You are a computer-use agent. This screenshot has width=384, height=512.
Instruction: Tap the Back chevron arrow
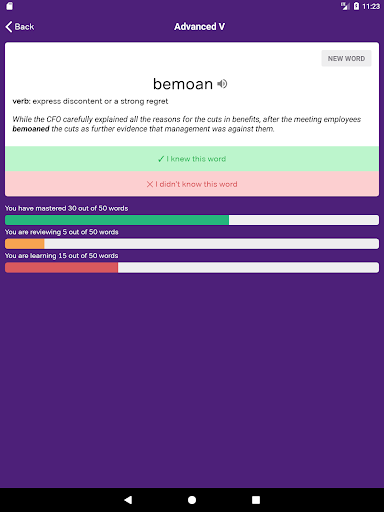pyautogui.click(x=9, y=27)
